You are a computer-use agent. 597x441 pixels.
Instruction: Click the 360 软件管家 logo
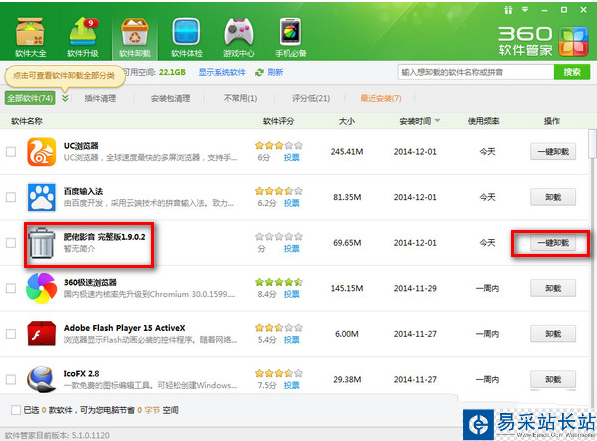[543, 41]
